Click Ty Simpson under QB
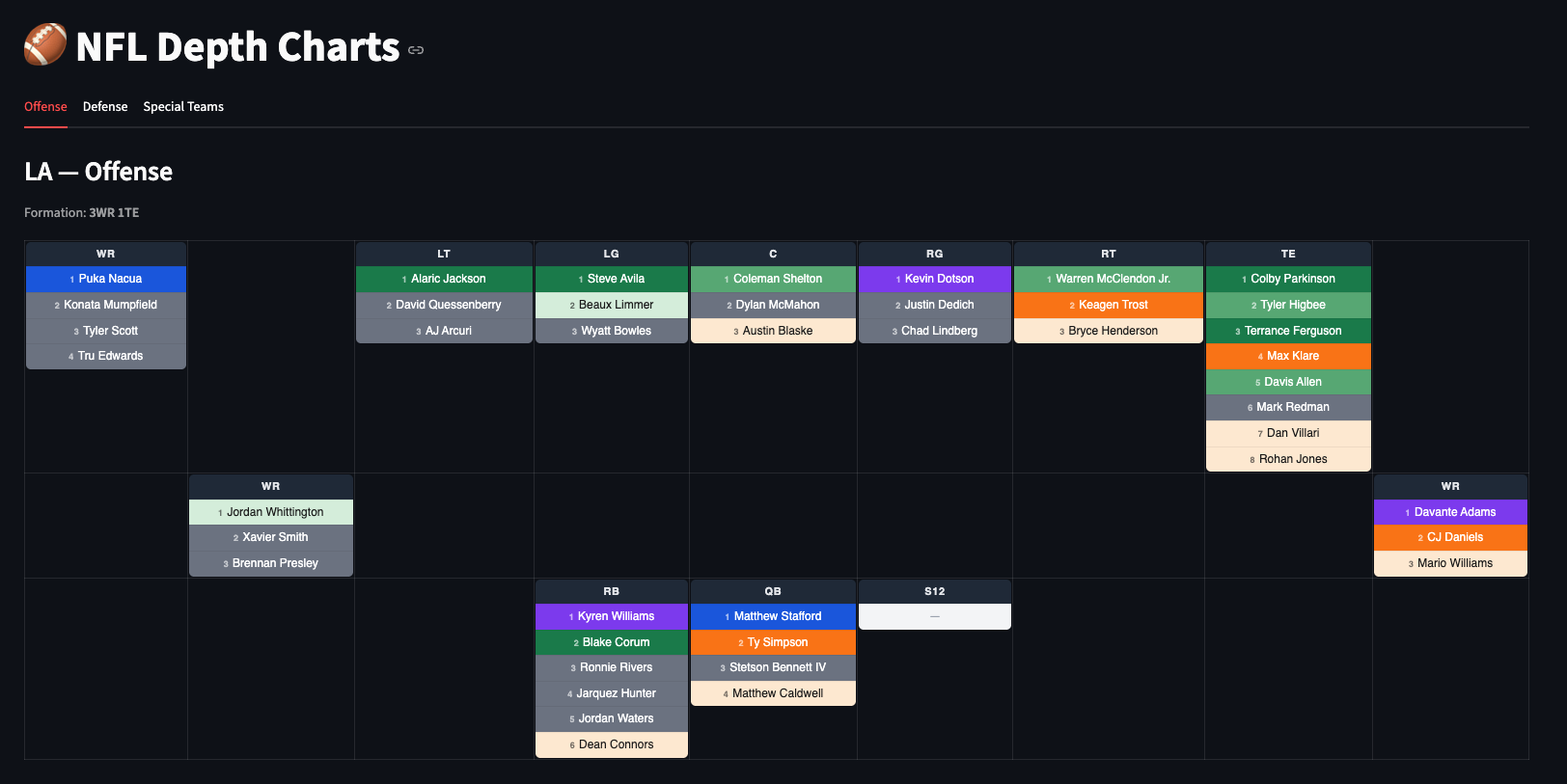1567x784 pixels. (773, 642)
